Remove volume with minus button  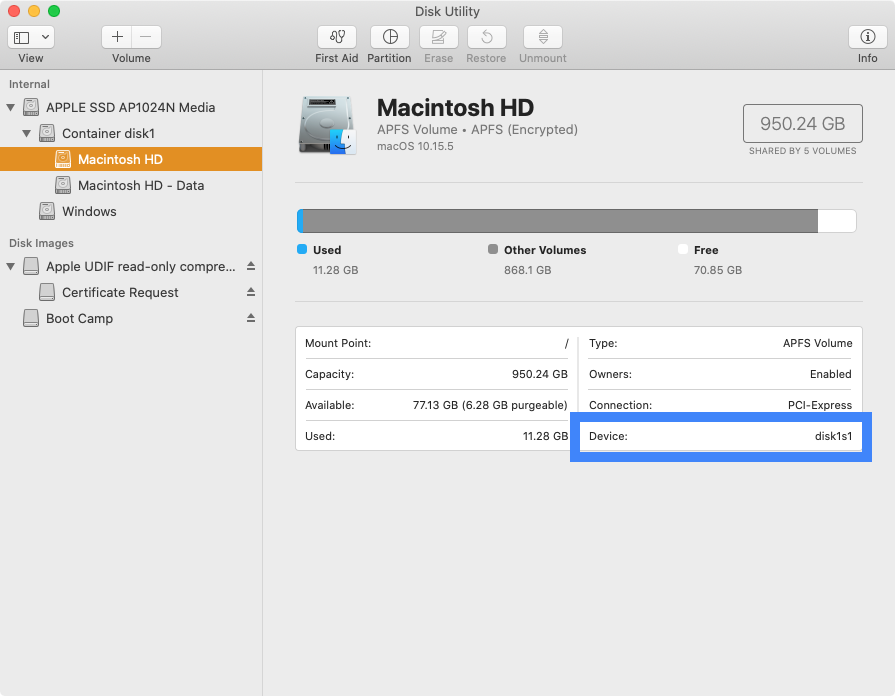point(146,37)
